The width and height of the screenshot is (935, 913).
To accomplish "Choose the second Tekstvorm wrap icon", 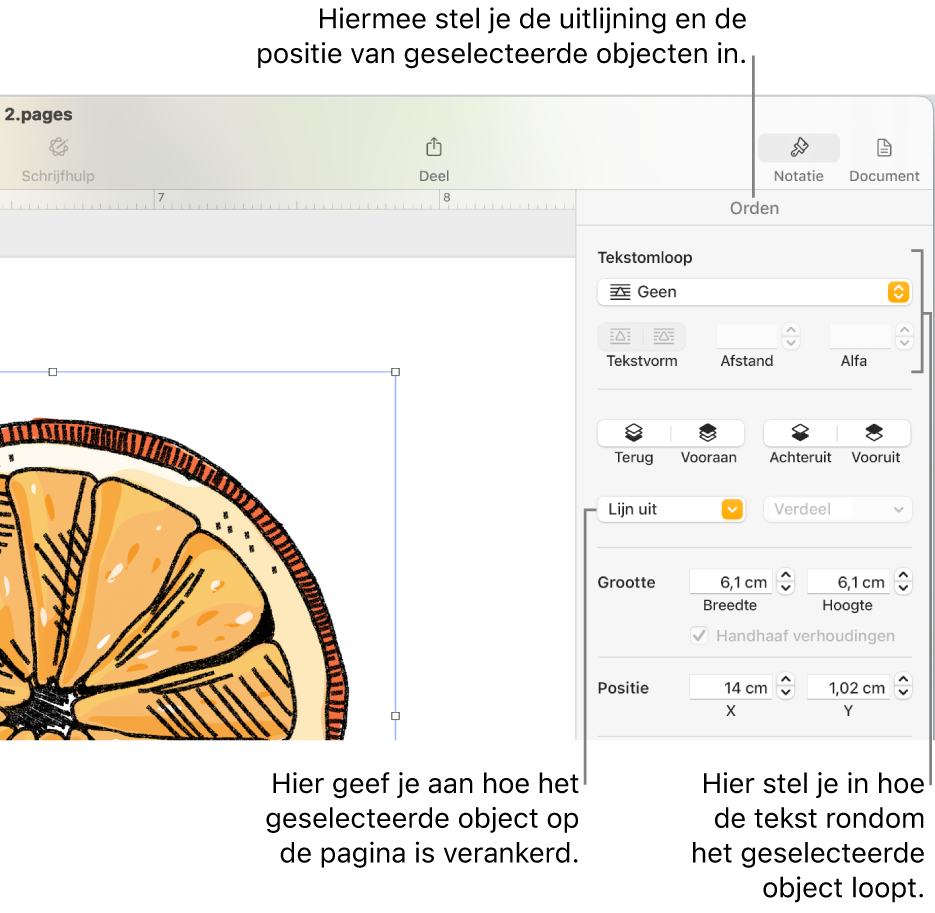I will pos(664,337).
